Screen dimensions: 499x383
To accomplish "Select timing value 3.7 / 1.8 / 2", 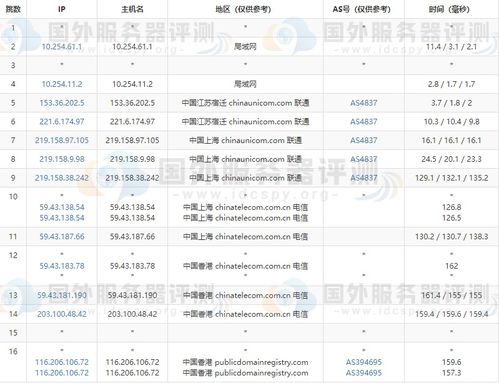I will pyautogui.click(x=451, y=103).
